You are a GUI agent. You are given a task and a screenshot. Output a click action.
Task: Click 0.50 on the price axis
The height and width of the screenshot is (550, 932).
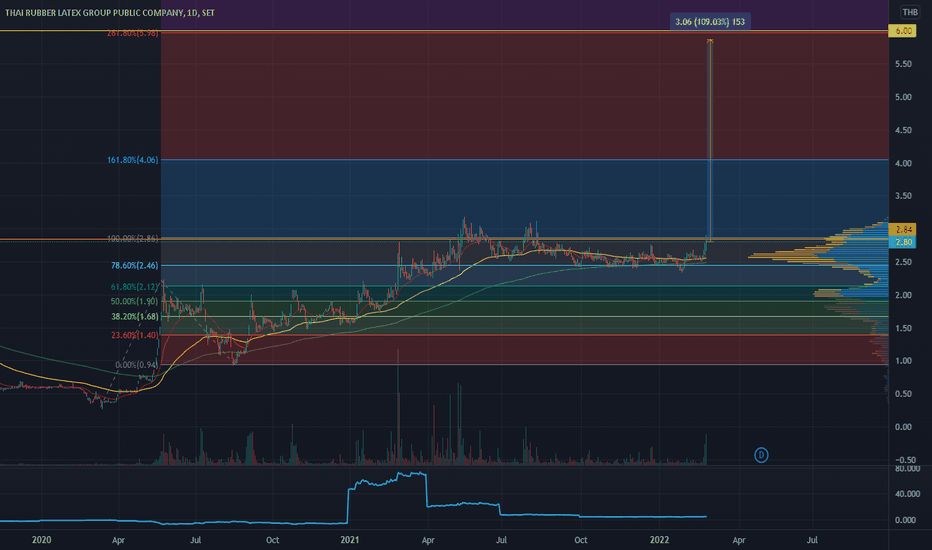pyautogui.click(x=903, y=394)
